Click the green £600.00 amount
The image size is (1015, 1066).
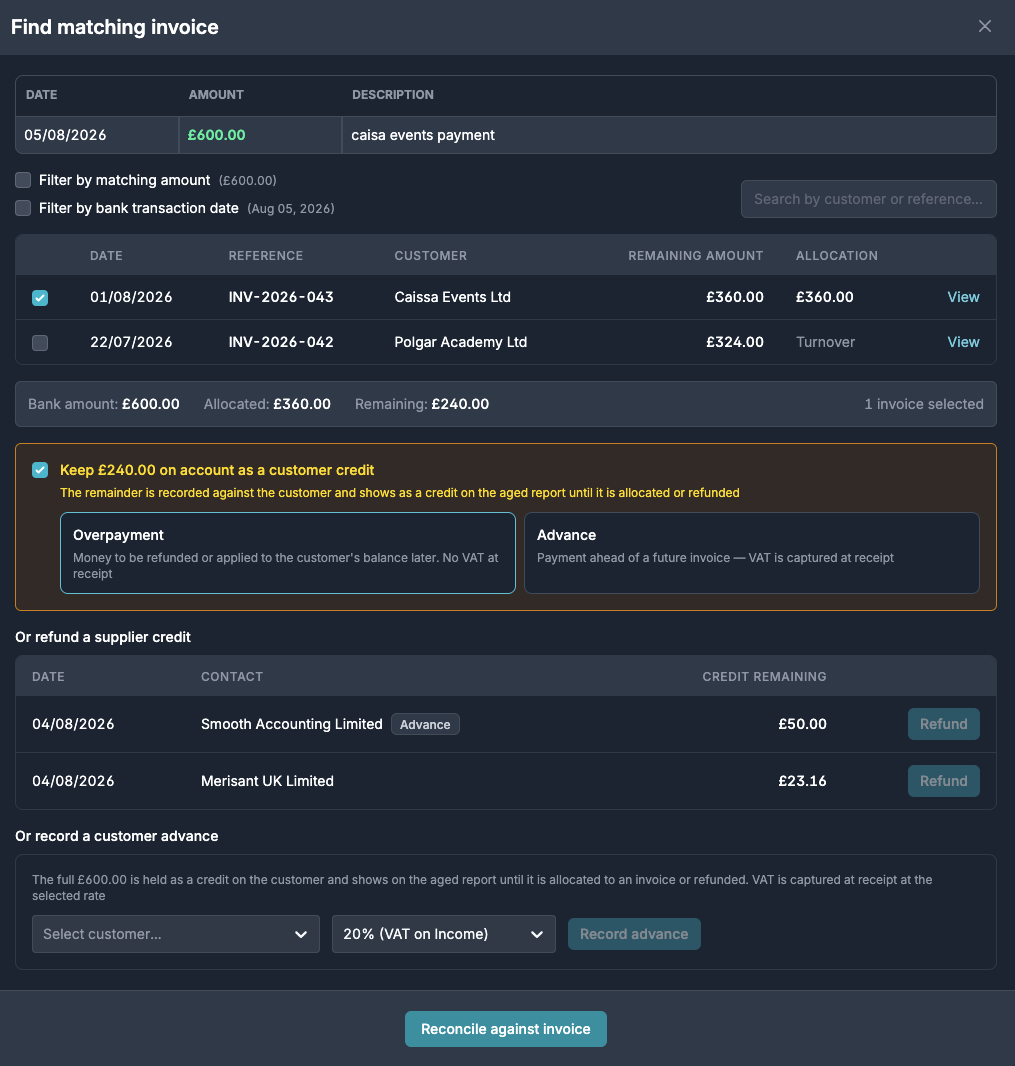[x=216, y=135]
